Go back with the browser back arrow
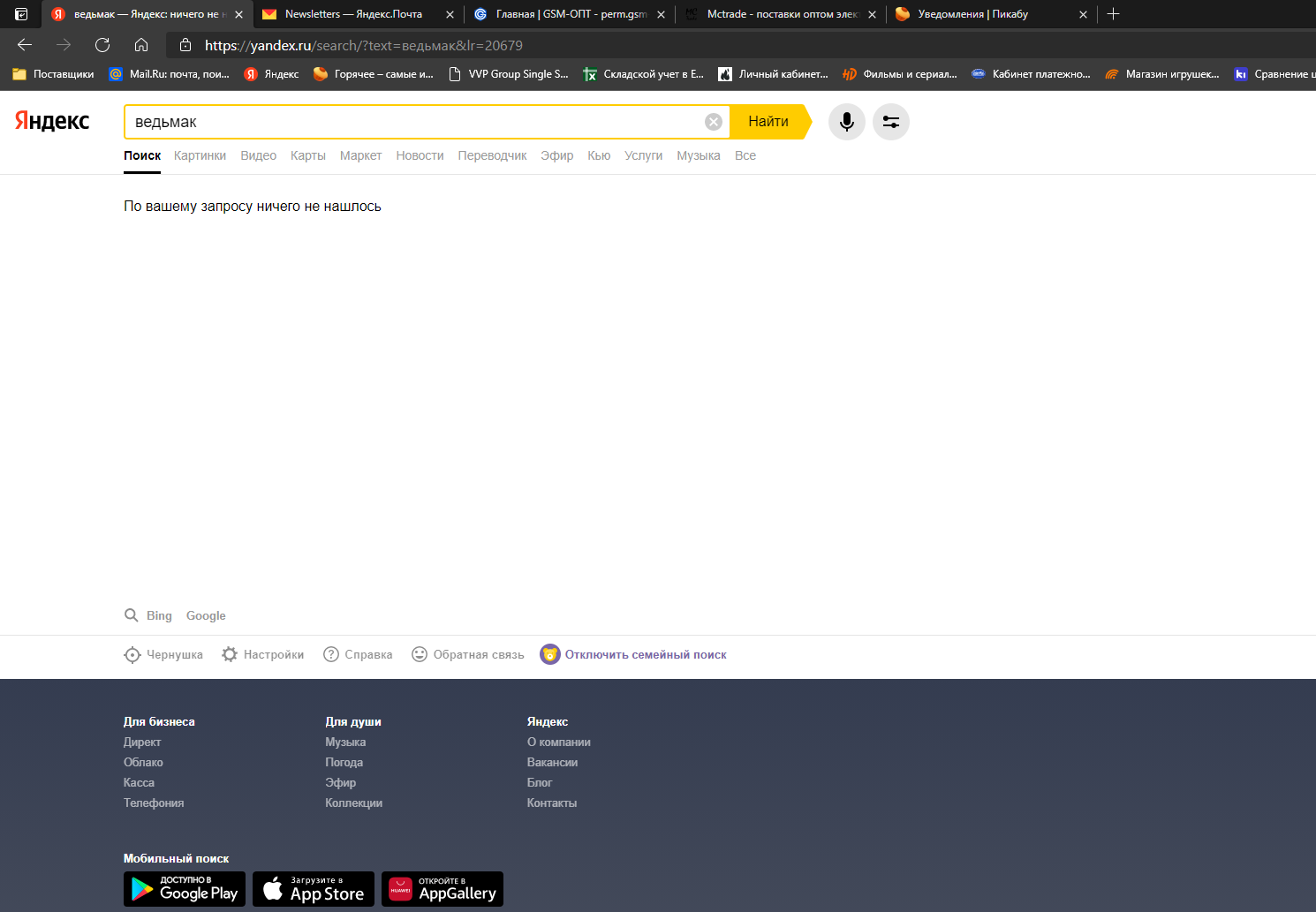Image resolution: width=1316 pixels, height=912 pixels. point(25,45)
